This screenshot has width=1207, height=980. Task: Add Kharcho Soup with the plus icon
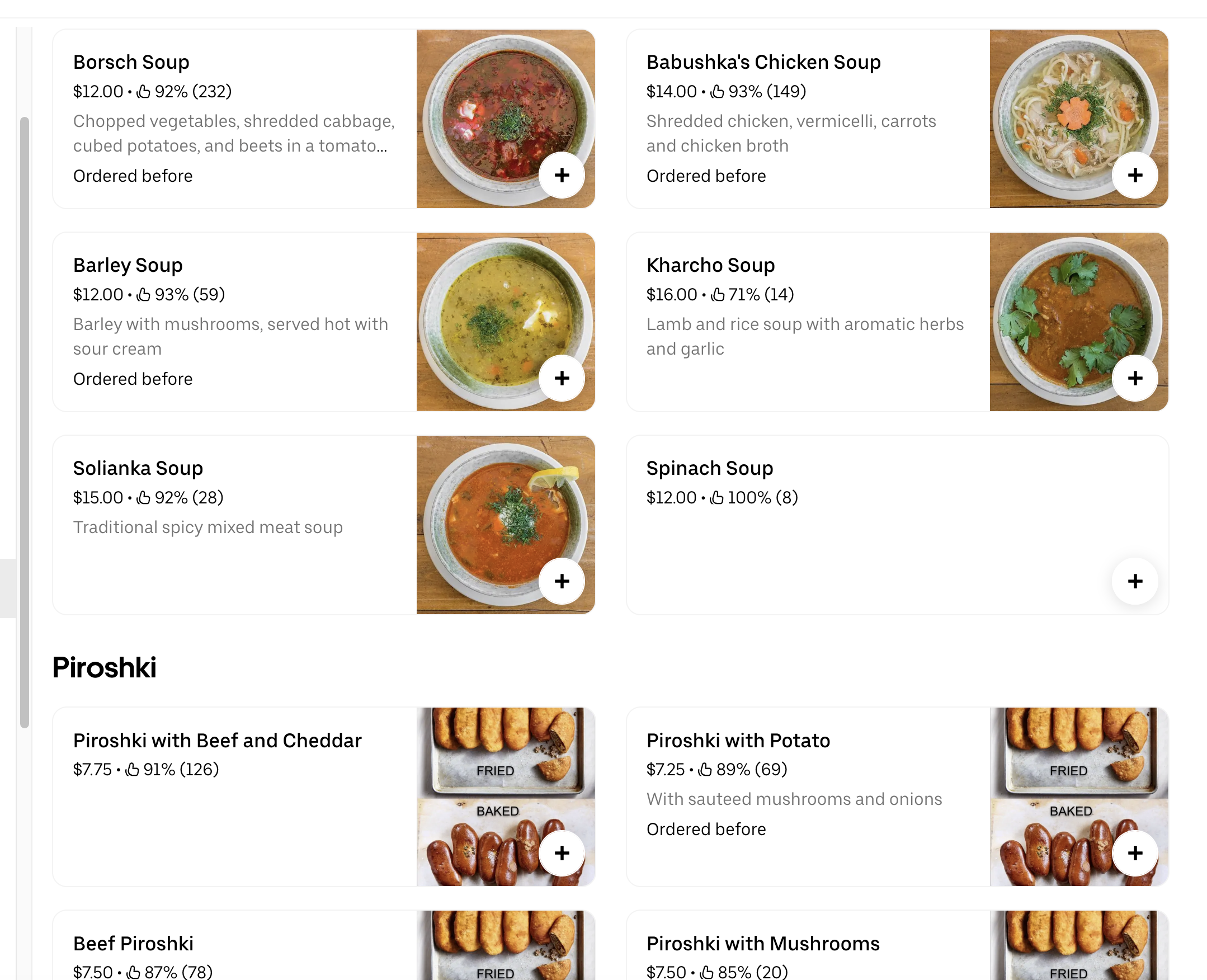[1135, 378]
